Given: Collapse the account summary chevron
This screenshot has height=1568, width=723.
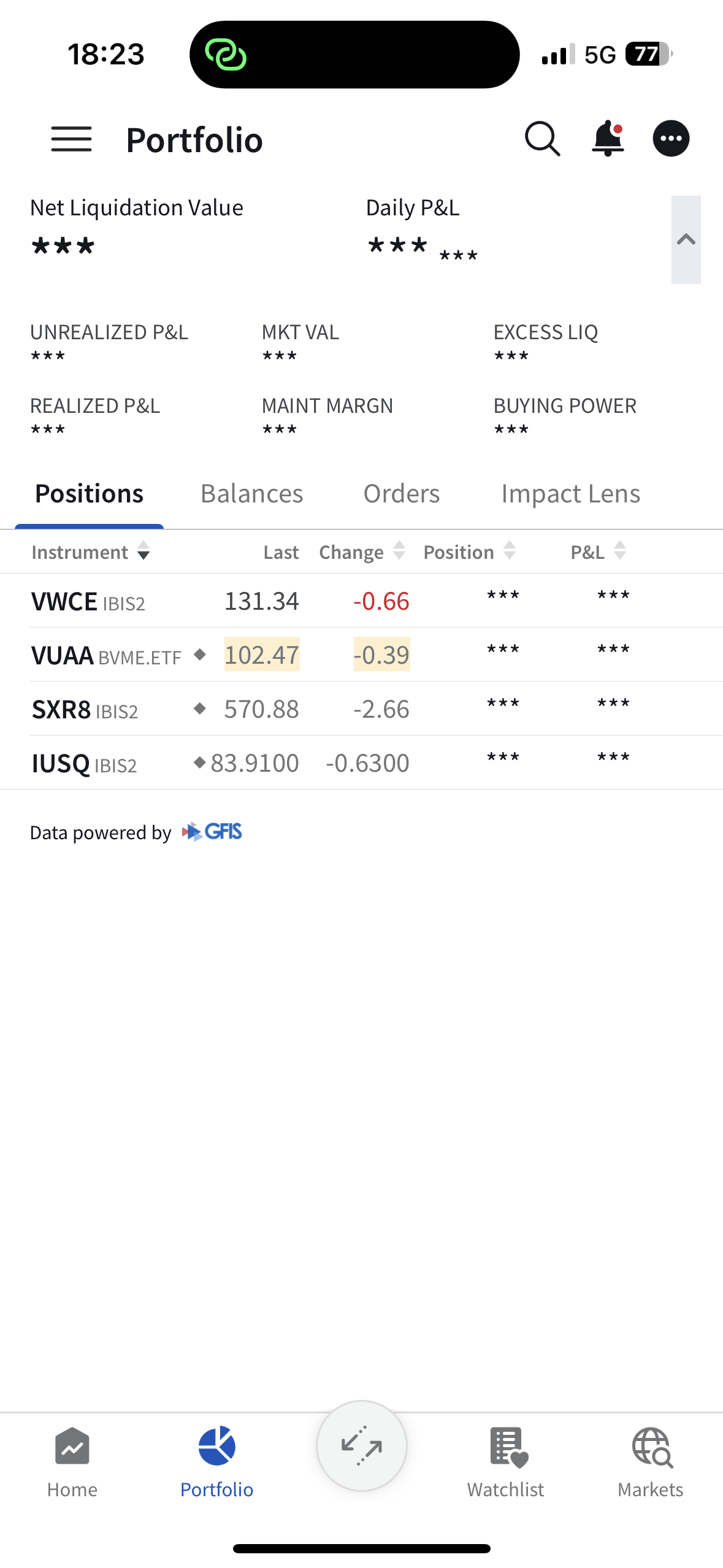Looking at the screenshot, I should coord(686,240).
